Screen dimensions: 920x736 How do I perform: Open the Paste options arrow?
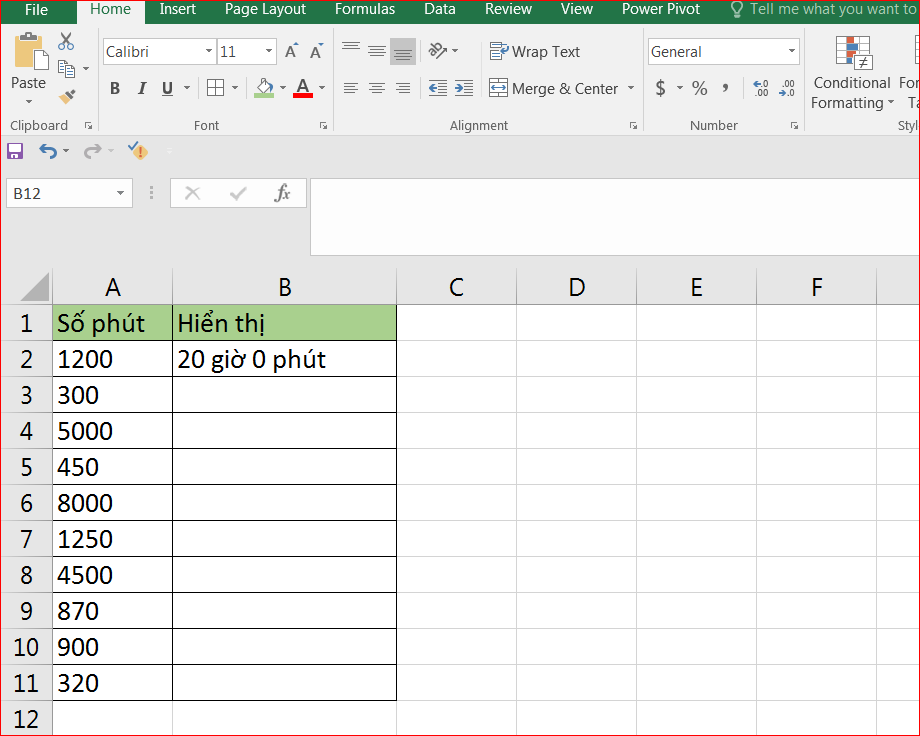point(29,102)
